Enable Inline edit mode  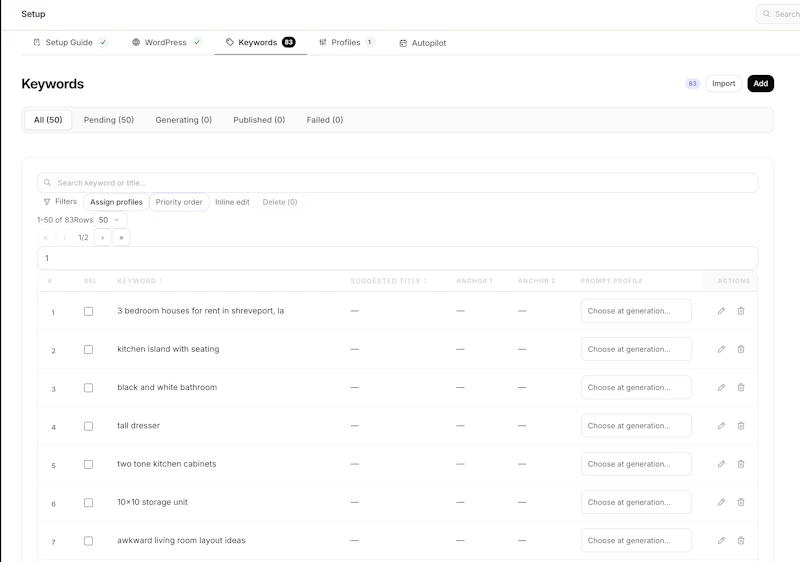[x=232, y=202]
